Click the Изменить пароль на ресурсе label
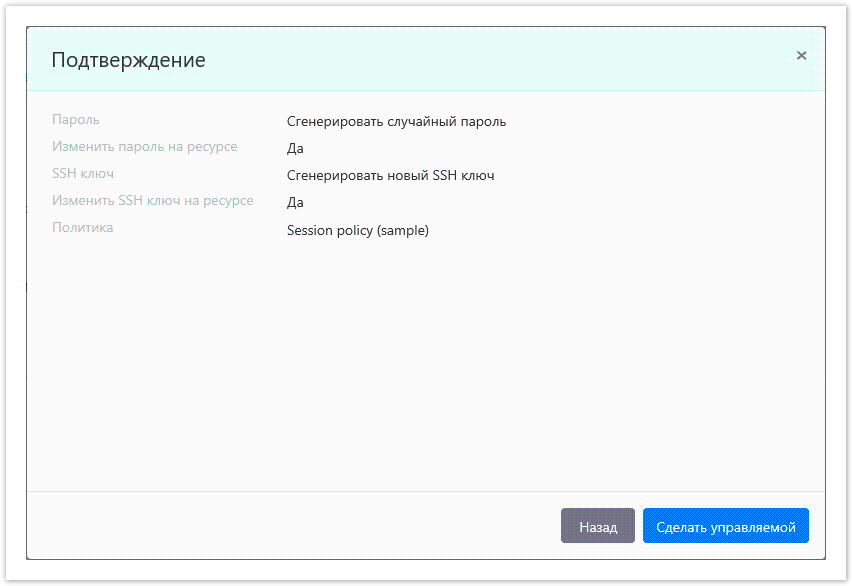This screenshot has width=852, height=586. pyautogui.click(x=145, y=147)
